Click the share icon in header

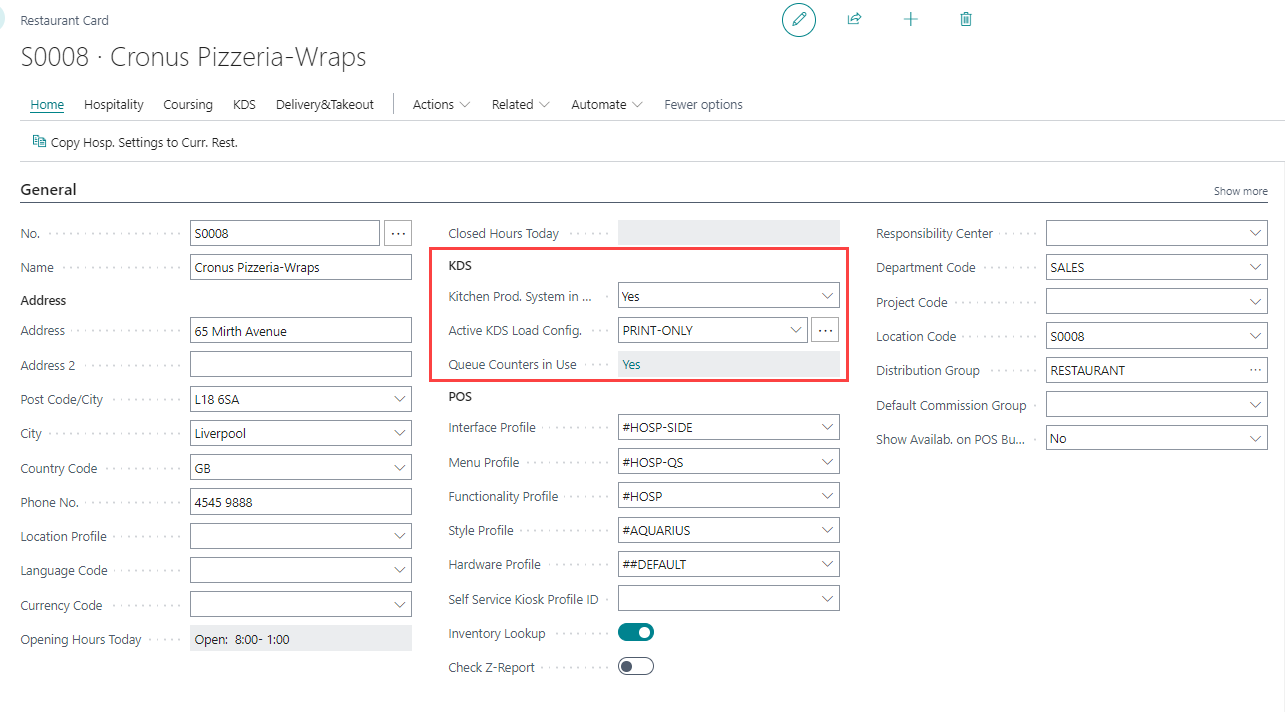(854, 20)
